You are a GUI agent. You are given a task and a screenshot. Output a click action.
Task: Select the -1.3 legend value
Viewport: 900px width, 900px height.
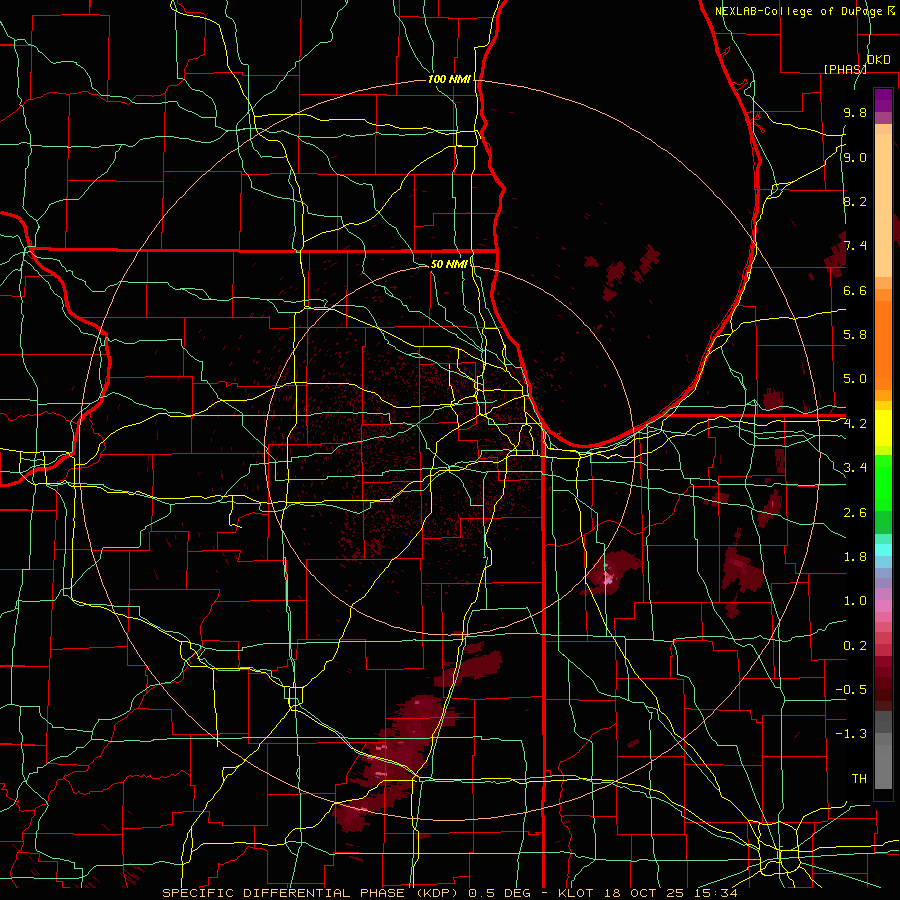(851, 734)
